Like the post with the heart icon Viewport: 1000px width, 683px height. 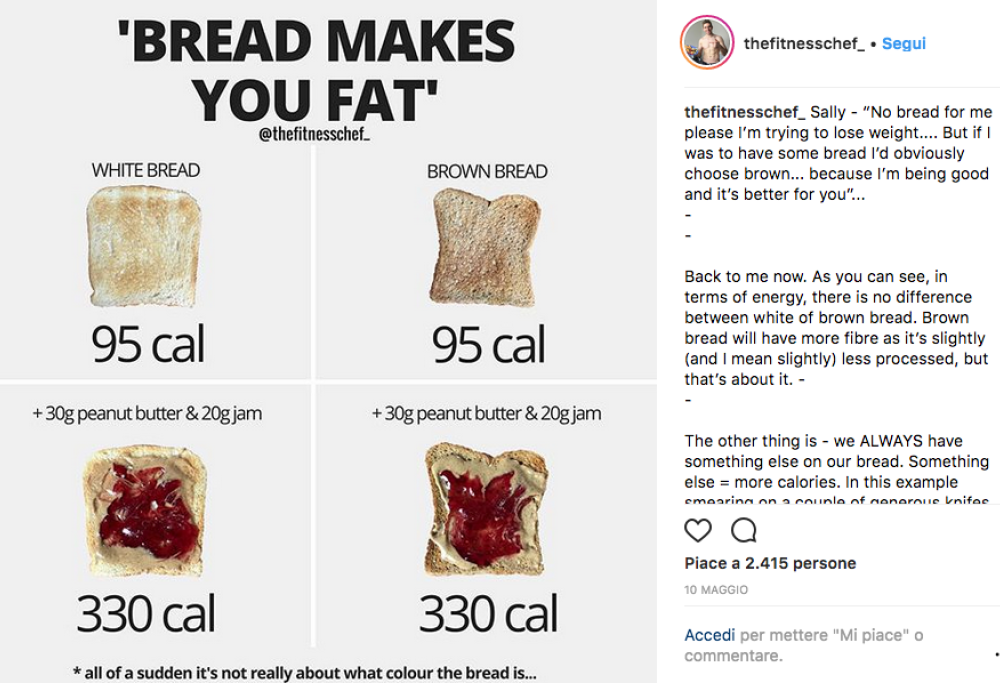(x=698, y=530)
